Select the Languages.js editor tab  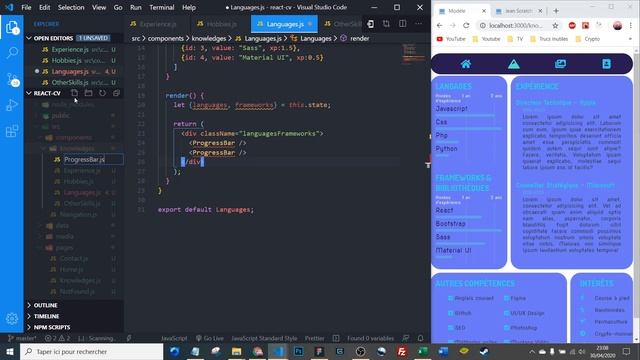tap(284, 24)
